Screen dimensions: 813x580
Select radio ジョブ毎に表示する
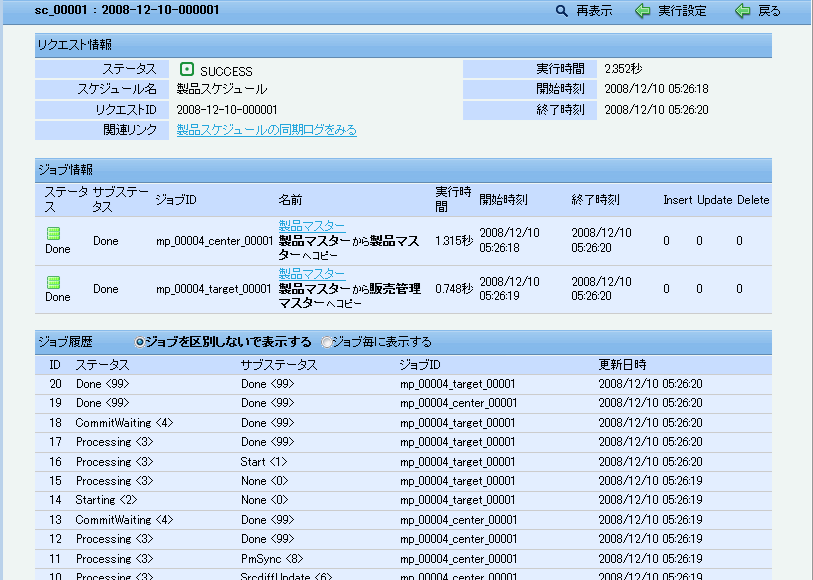[x=326, y=342]
